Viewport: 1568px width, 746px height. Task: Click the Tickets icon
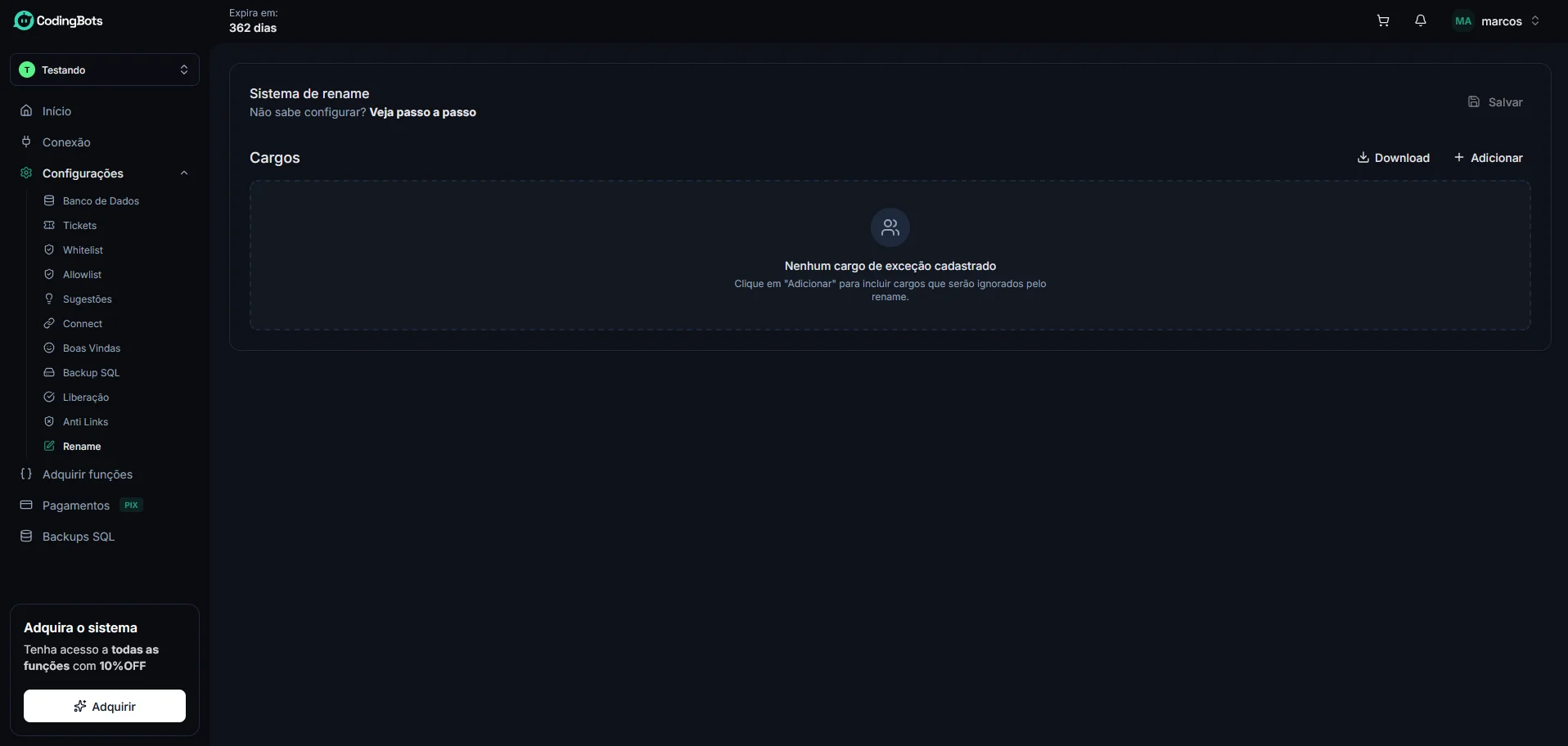[49, 225]
